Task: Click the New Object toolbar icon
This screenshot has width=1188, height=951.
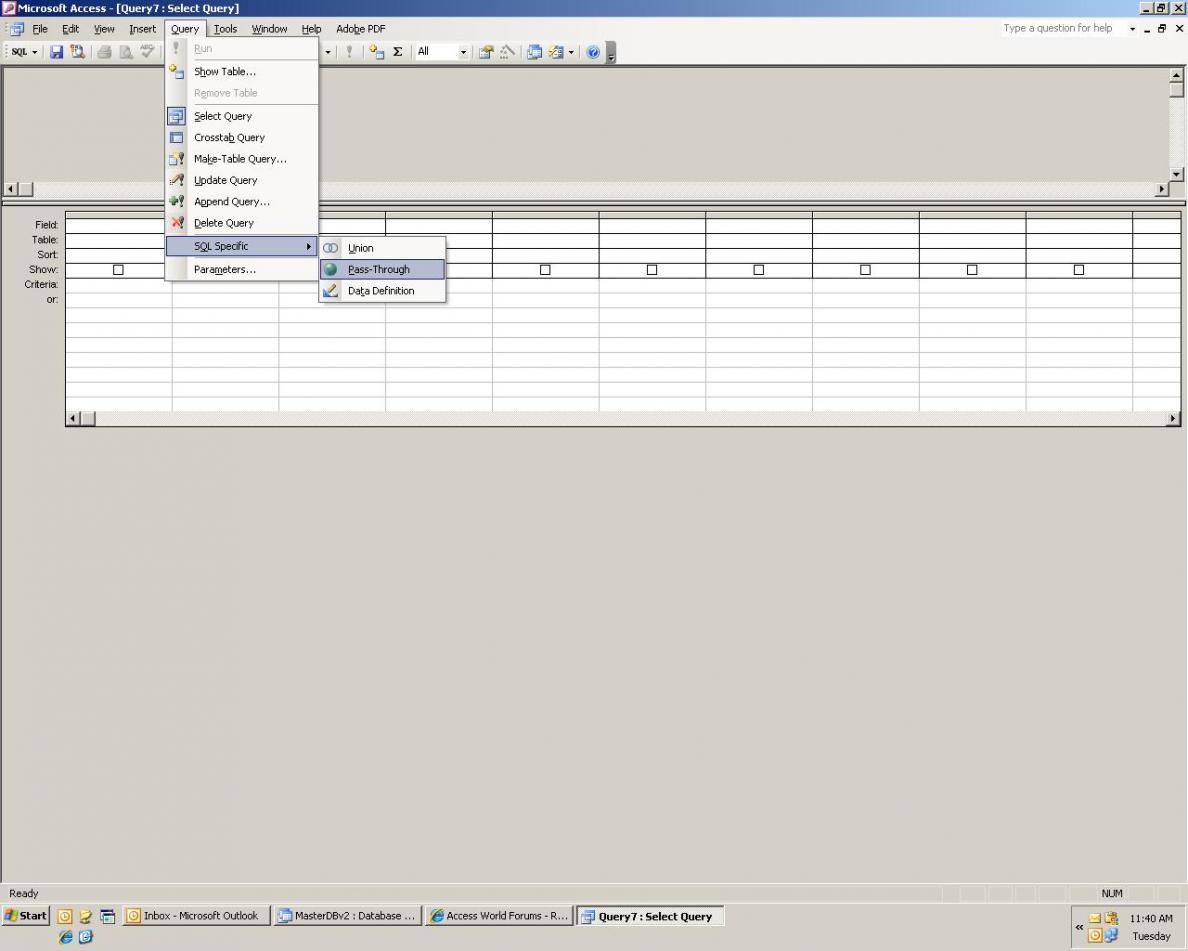Action: [x=556, y=52]
